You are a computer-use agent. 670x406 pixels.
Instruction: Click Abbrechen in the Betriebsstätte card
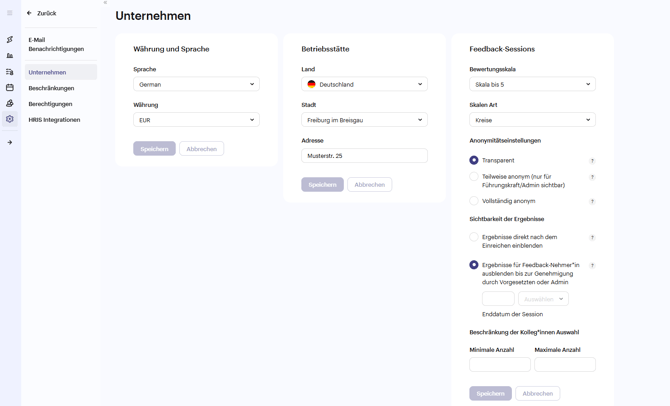coord(369,185)
